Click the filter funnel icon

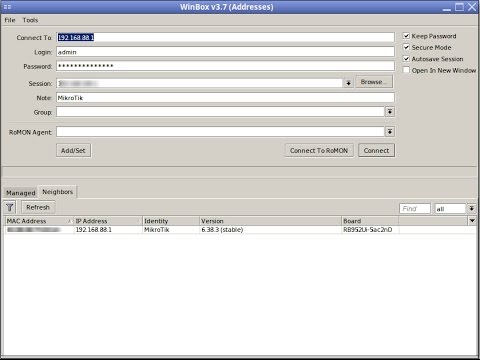click(x=10, y=207)
